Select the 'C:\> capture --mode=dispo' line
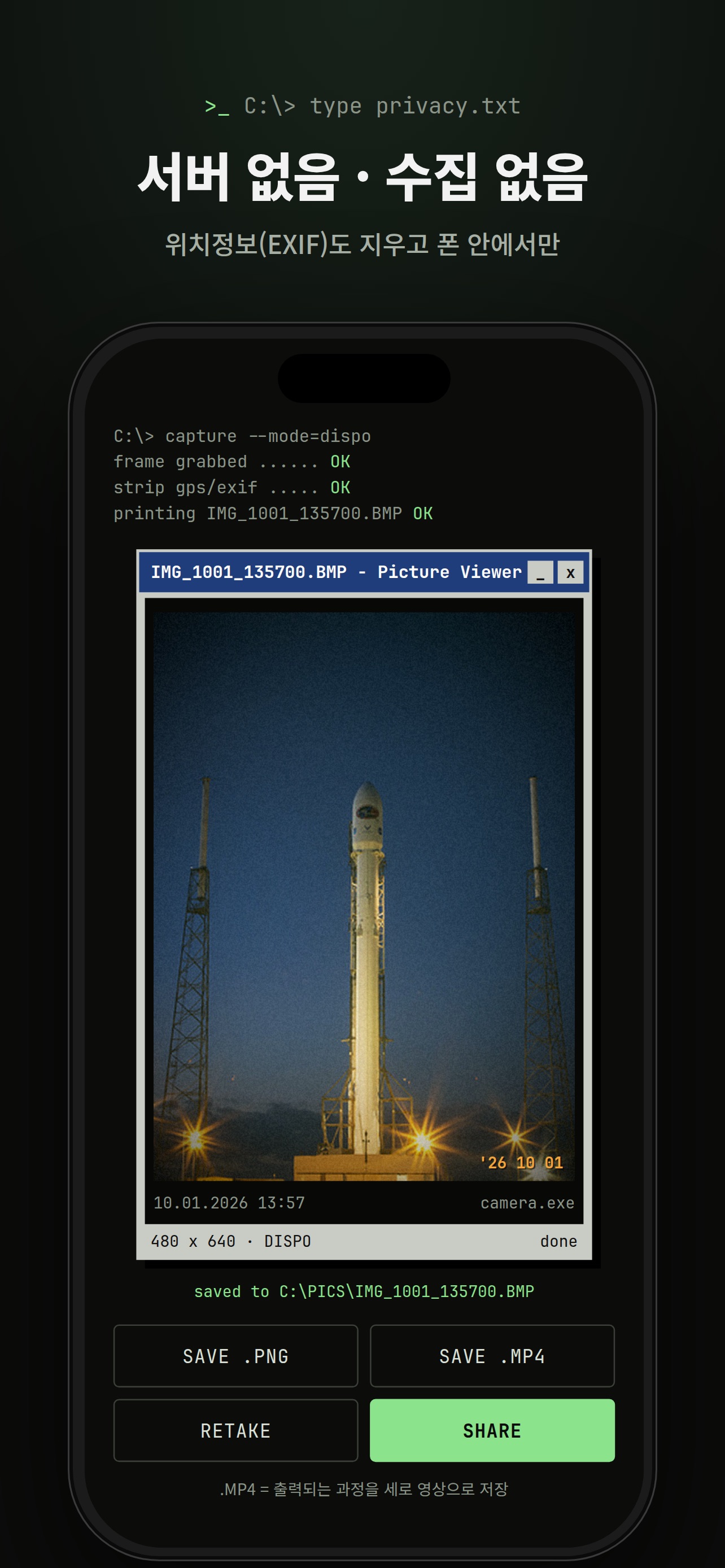The height and width of the screenshot is (1568, 725). point(242,436)
